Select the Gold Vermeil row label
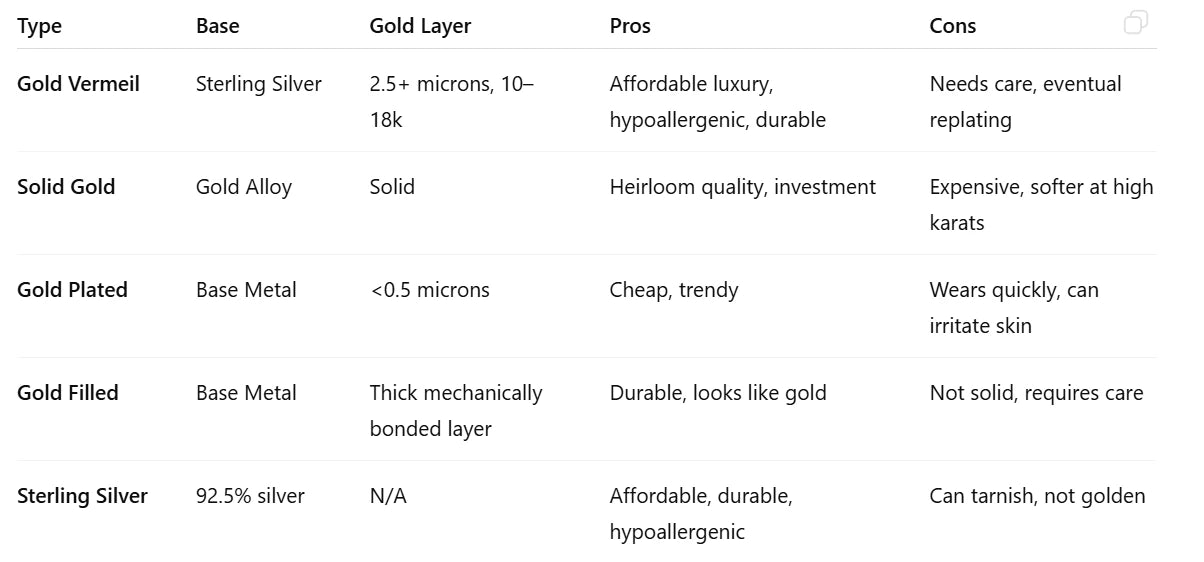The image size is (1204, 562). click(x=78, y=84)
